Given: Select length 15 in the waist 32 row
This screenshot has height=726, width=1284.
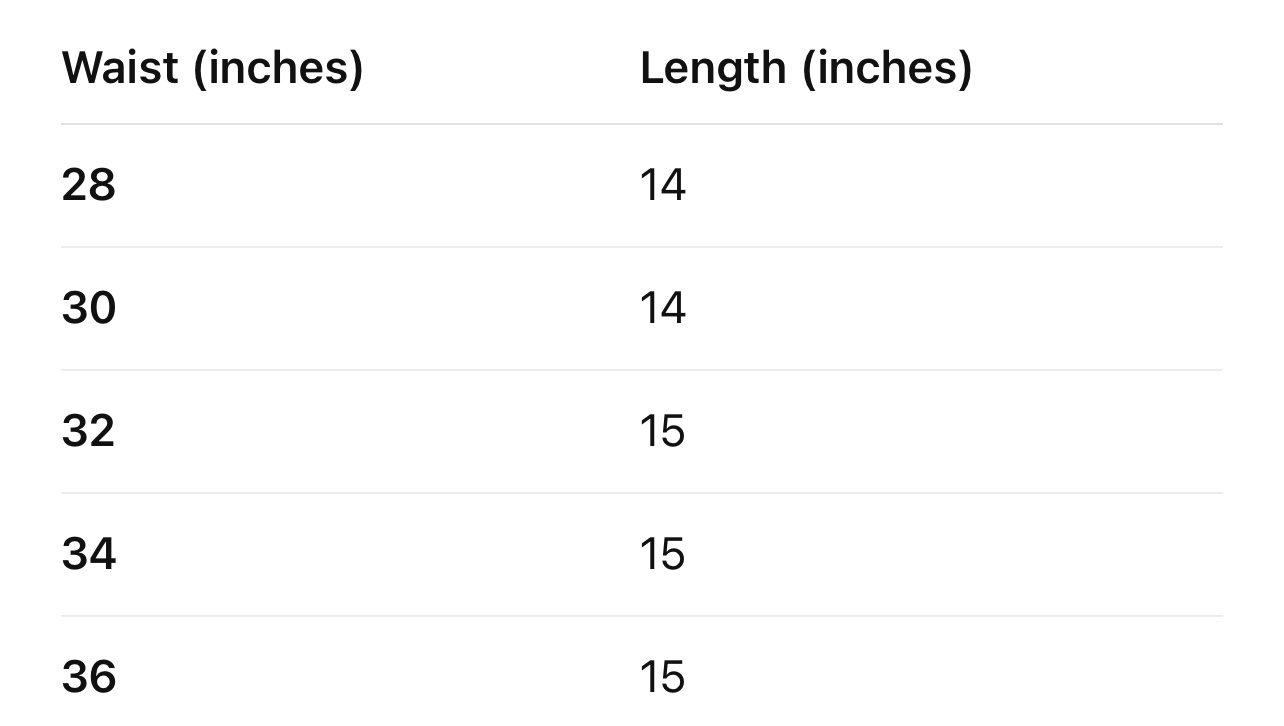Looking at the screenshot, I should coord(663,431).
